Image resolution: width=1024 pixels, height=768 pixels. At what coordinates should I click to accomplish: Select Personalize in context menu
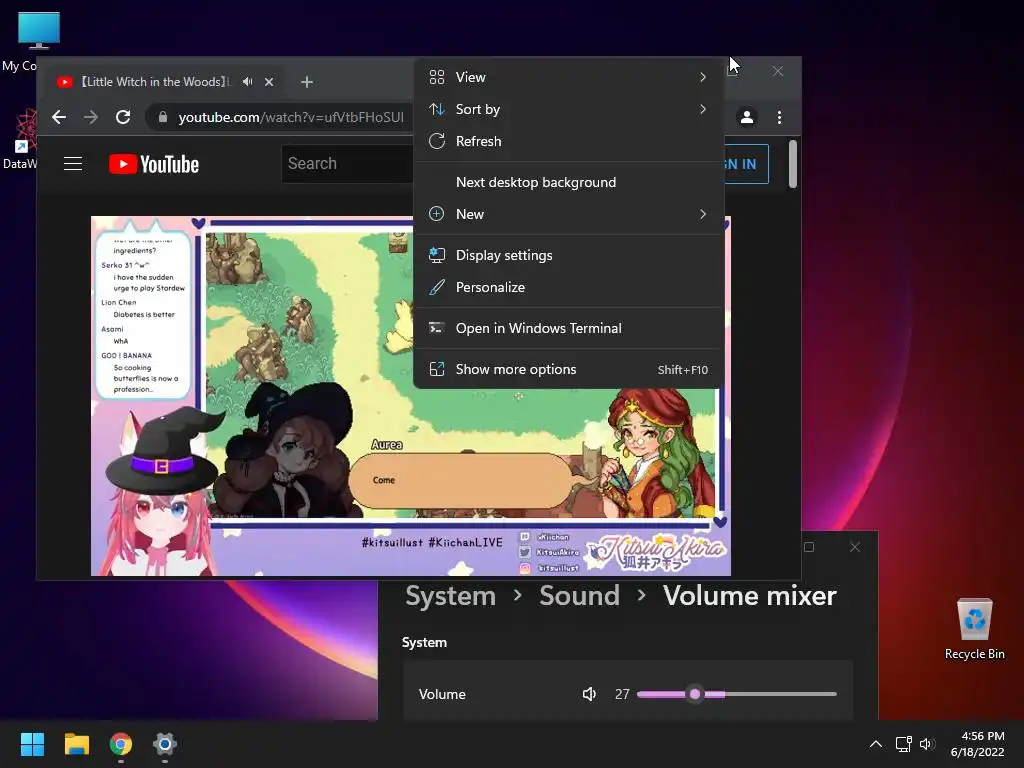coord(568,287)
